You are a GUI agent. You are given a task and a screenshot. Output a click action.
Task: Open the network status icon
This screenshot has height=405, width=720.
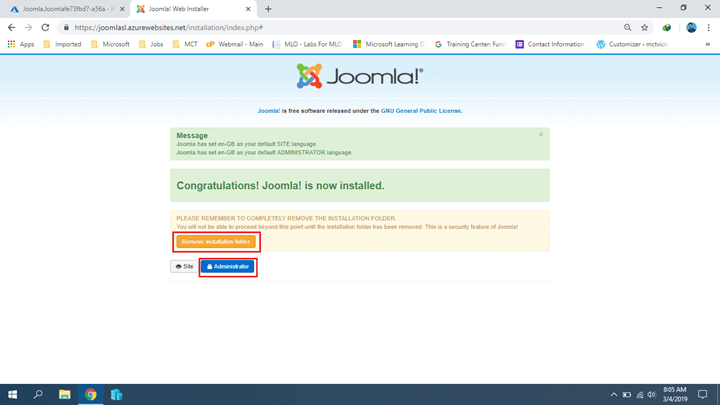(x=639, y=394)
